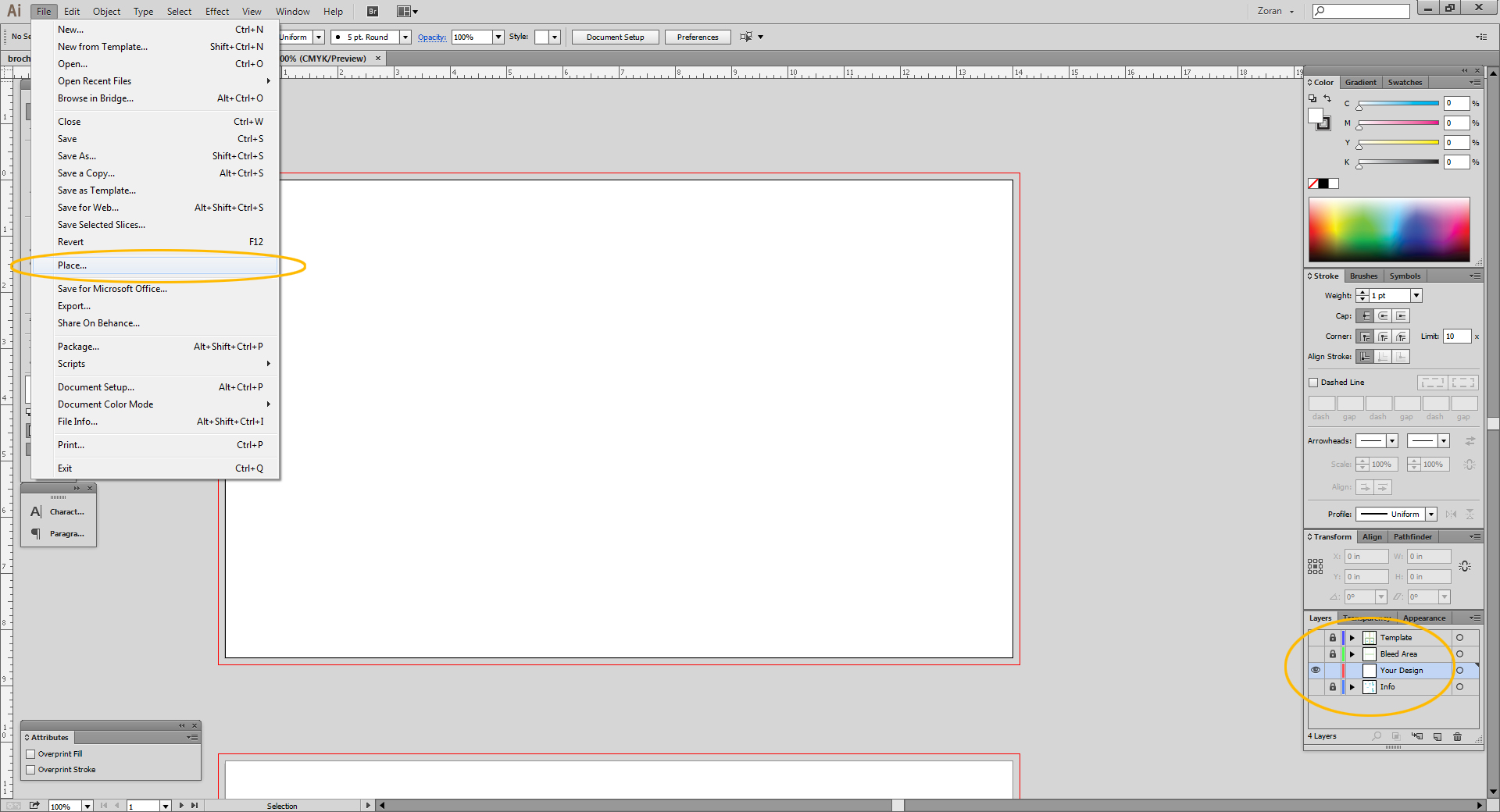Click the Character panel icon
This screenshot has width=1500, height=812.
(x=36, y=512)
